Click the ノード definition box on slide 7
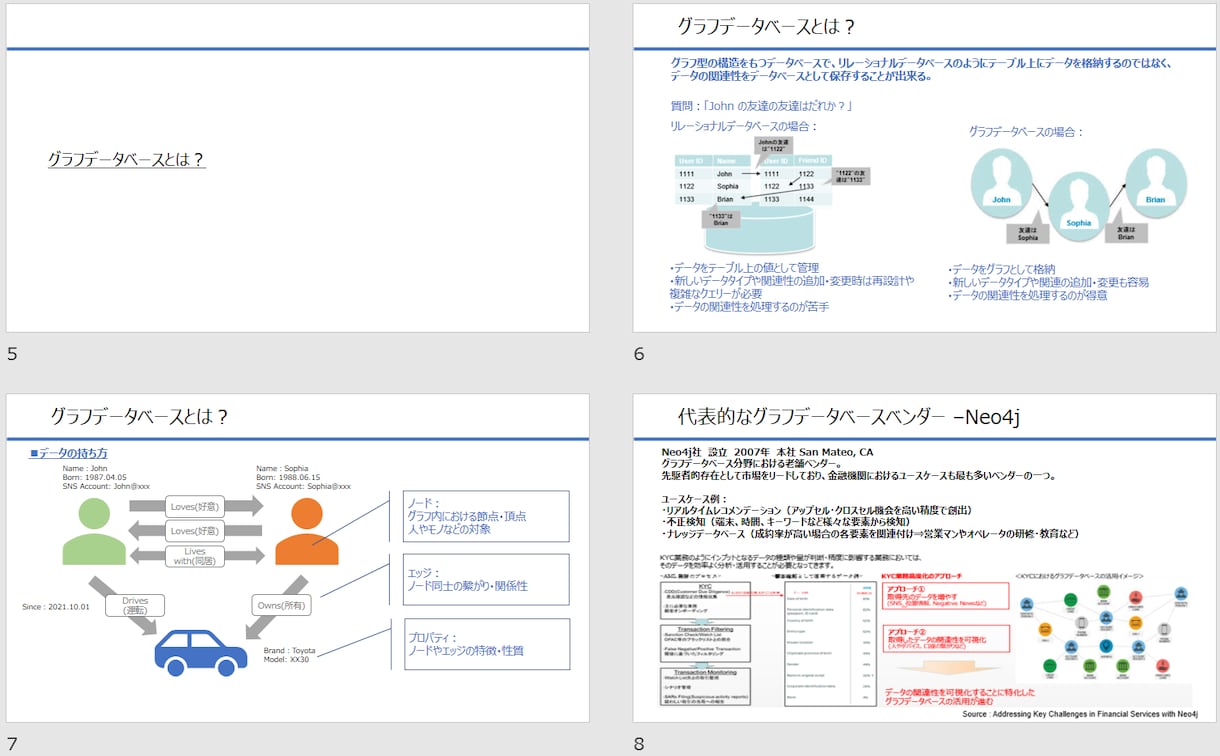This screenshot has height=756, width=1220. [486, 516]
